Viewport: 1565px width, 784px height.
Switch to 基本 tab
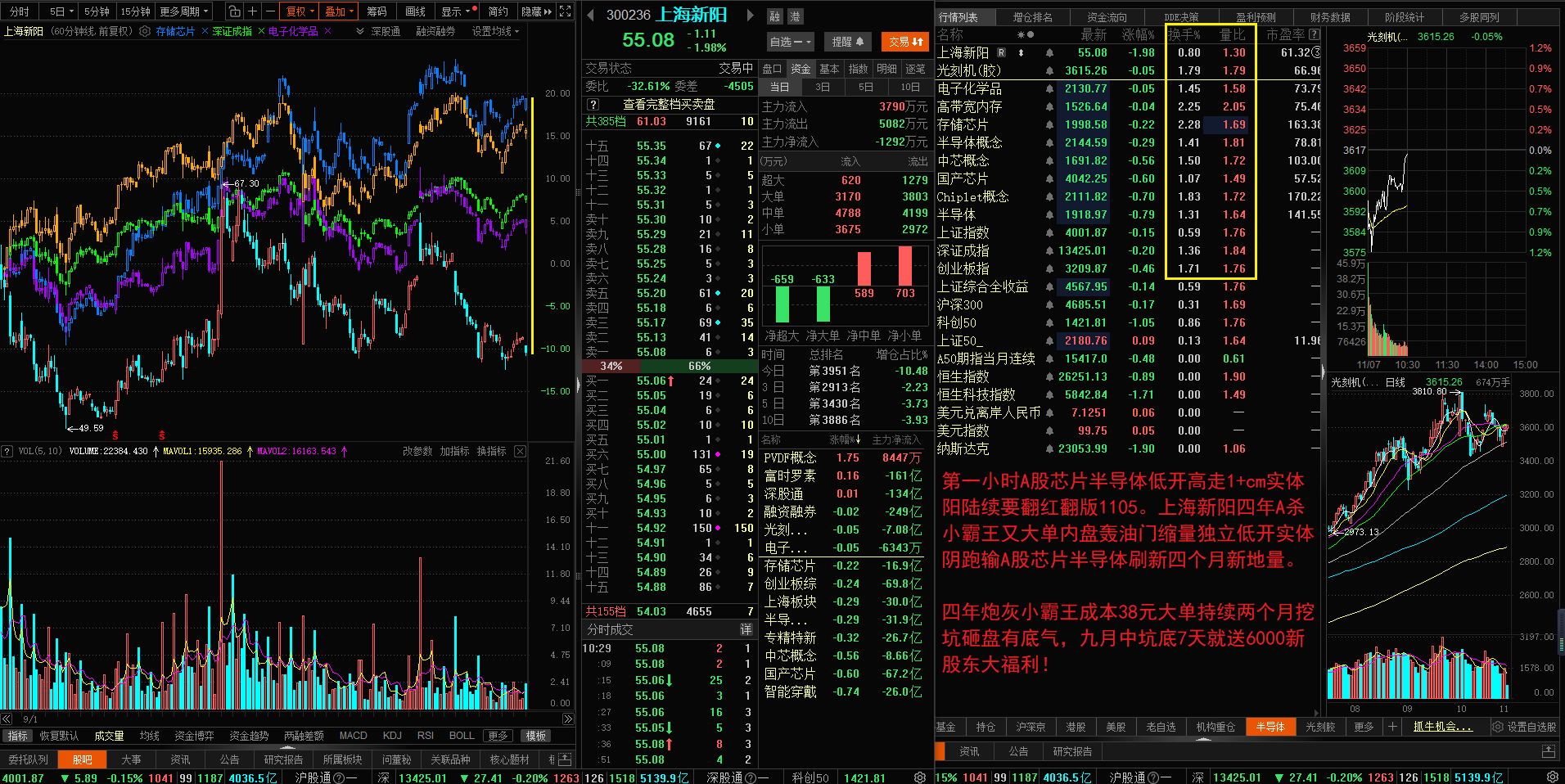[x=829, y=69]
